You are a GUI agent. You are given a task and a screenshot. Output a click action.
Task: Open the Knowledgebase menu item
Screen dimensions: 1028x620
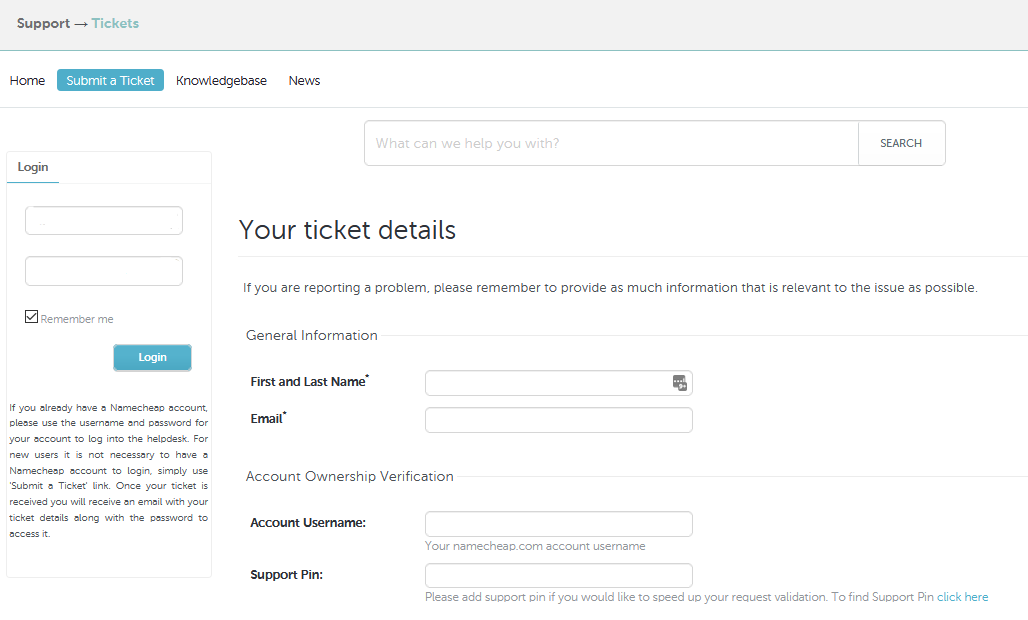[222, 81]
